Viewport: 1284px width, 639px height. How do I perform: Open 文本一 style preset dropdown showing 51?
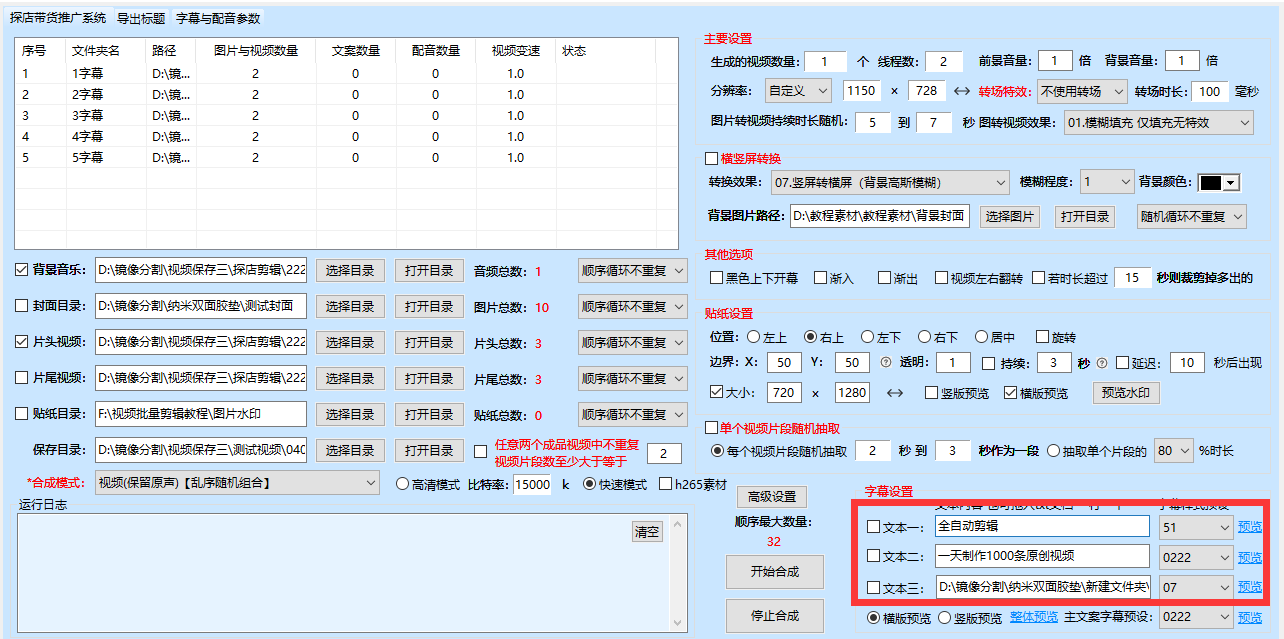pyautogui.click(x=1195, y=527)
